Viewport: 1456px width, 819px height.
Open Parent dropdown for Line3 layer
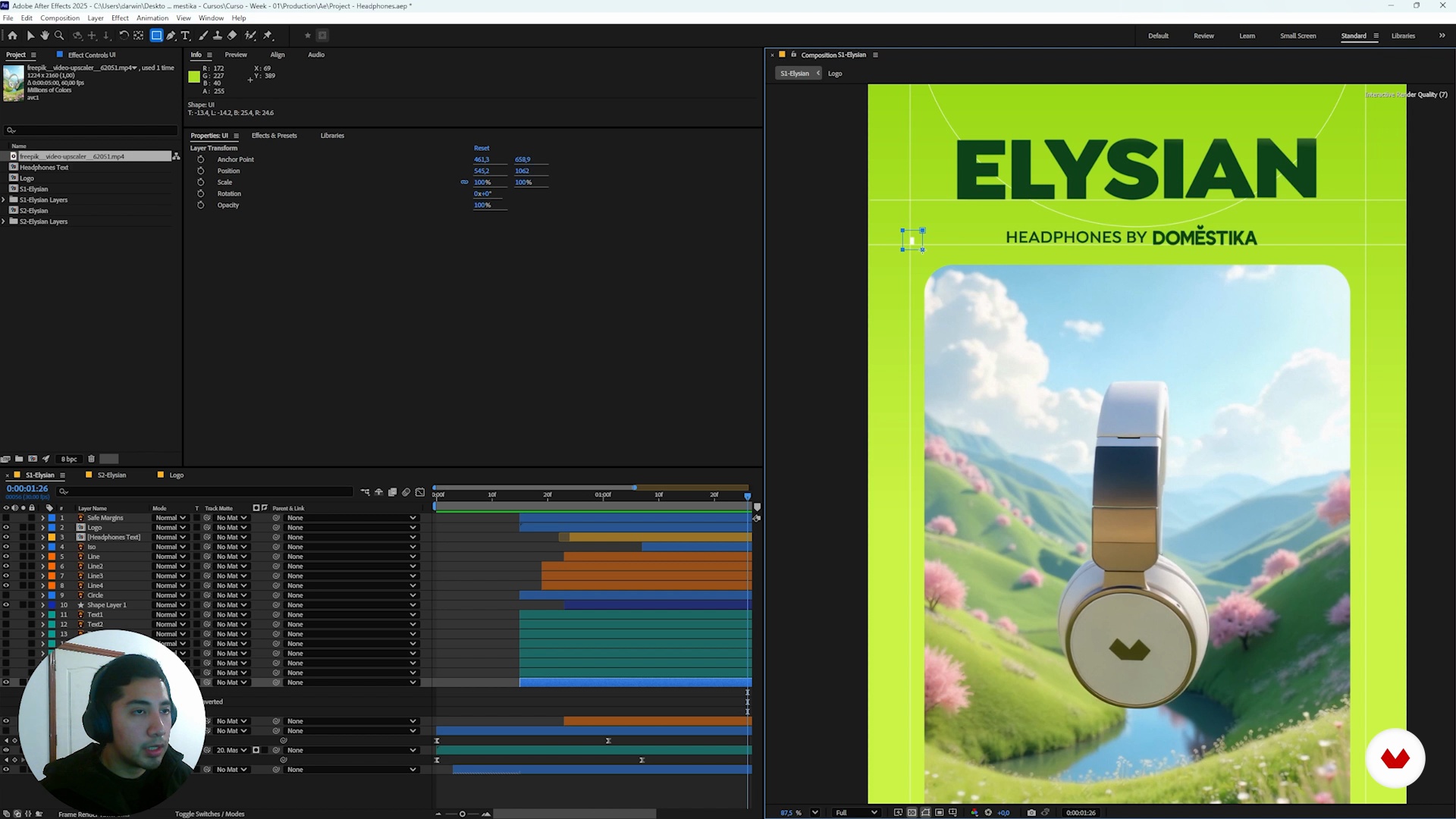tap(351, 576)
